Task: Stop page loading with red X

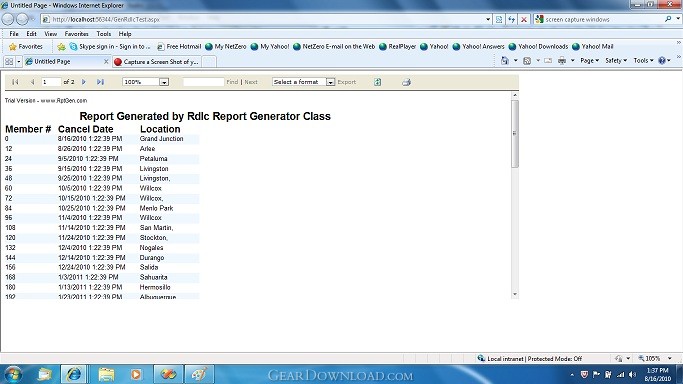Action: coord(524,19)
